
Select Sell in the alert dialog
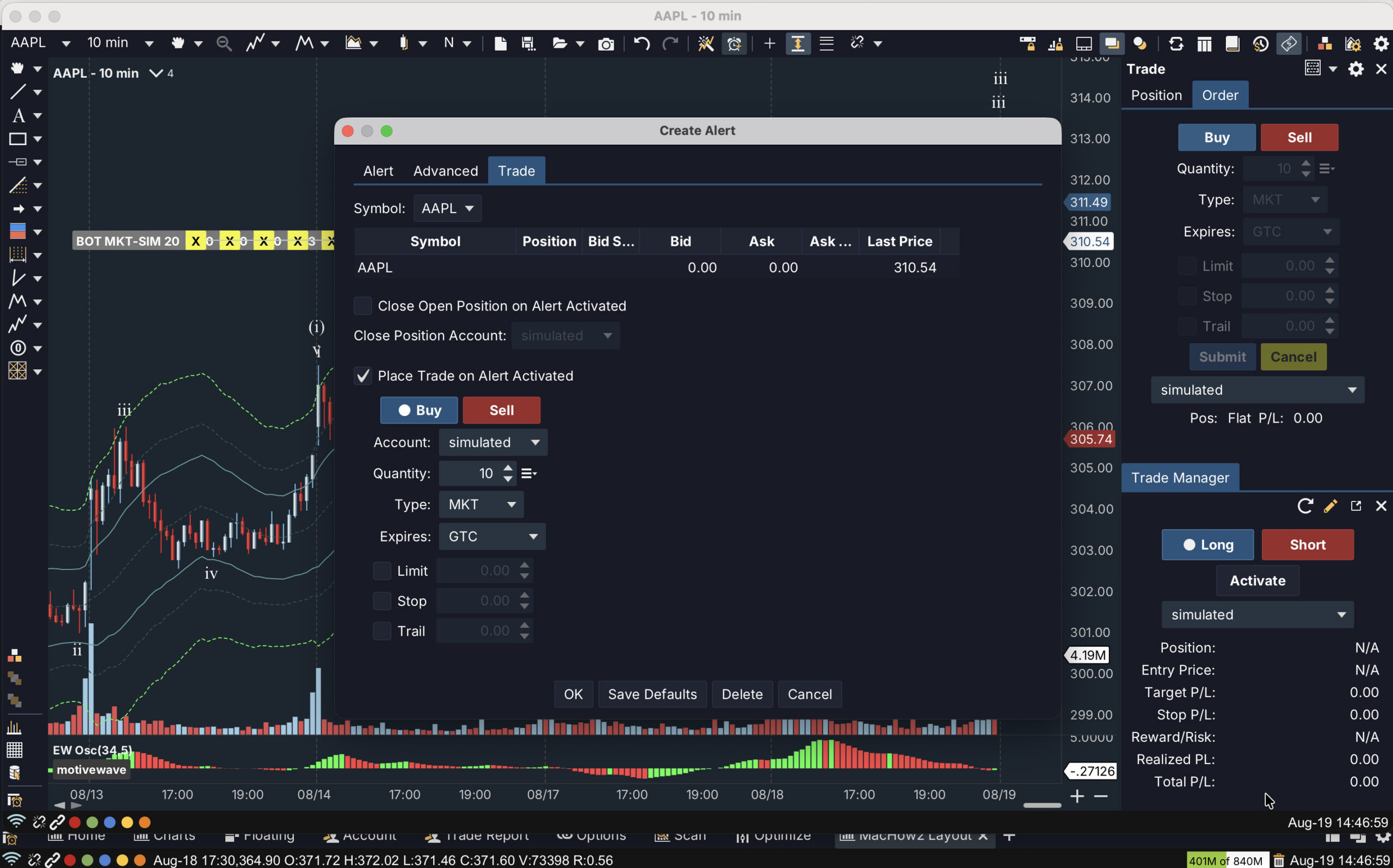coord(501,410)
